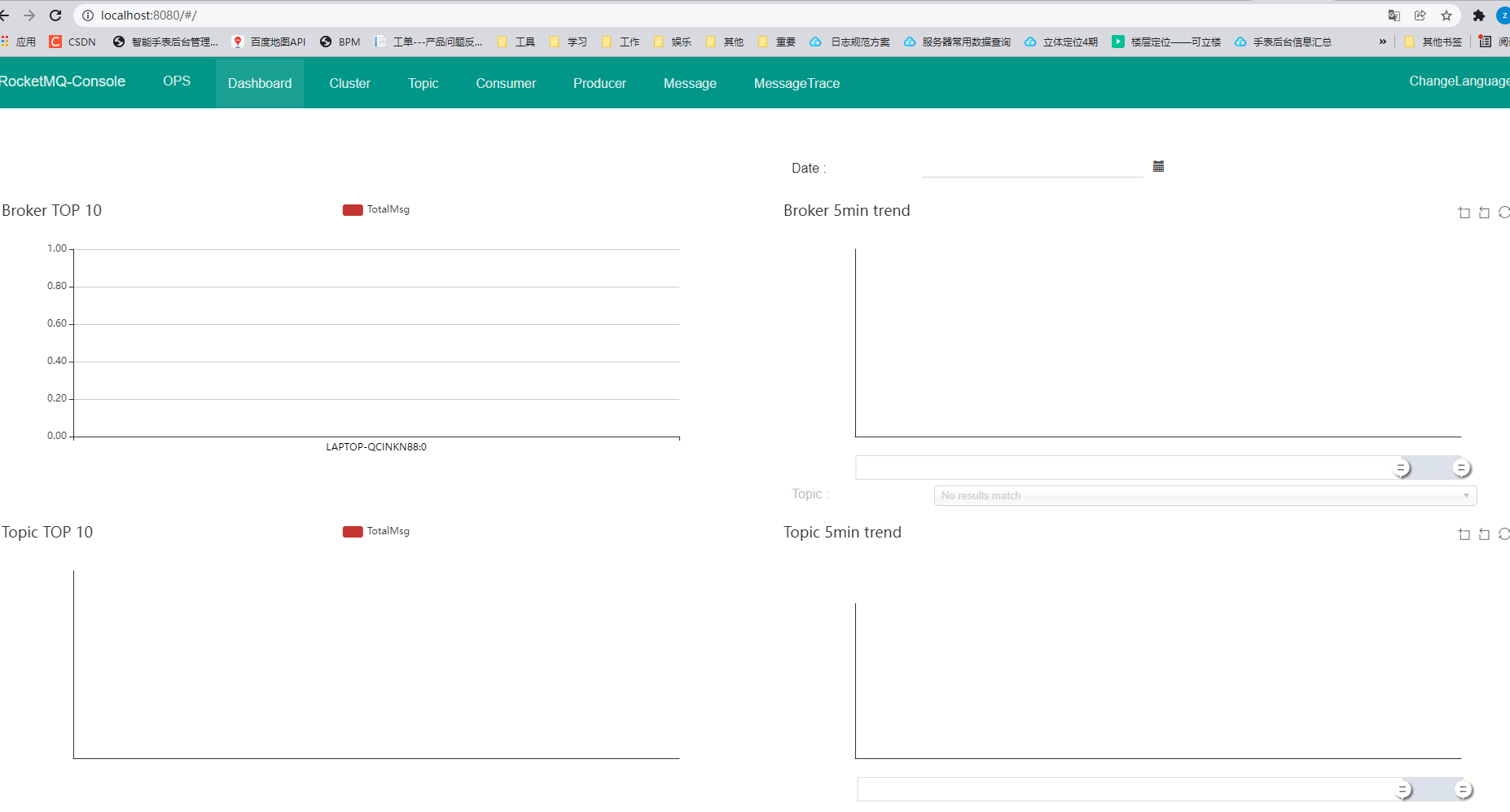Click the RocketMQ-Console brand link
1510x812 pixels.
pos(63,81)
